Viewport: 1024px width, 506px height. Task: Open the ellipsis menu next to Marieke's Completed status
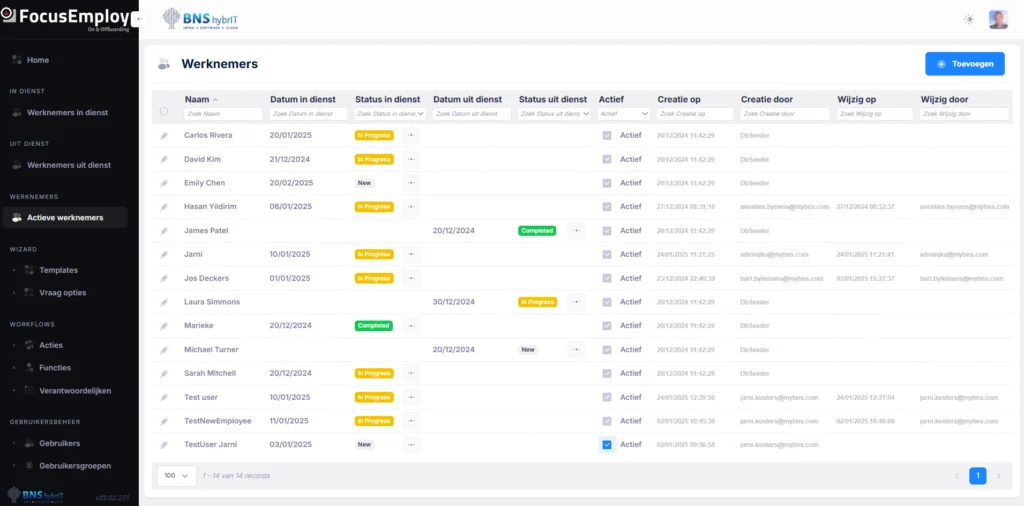point(411,326)
